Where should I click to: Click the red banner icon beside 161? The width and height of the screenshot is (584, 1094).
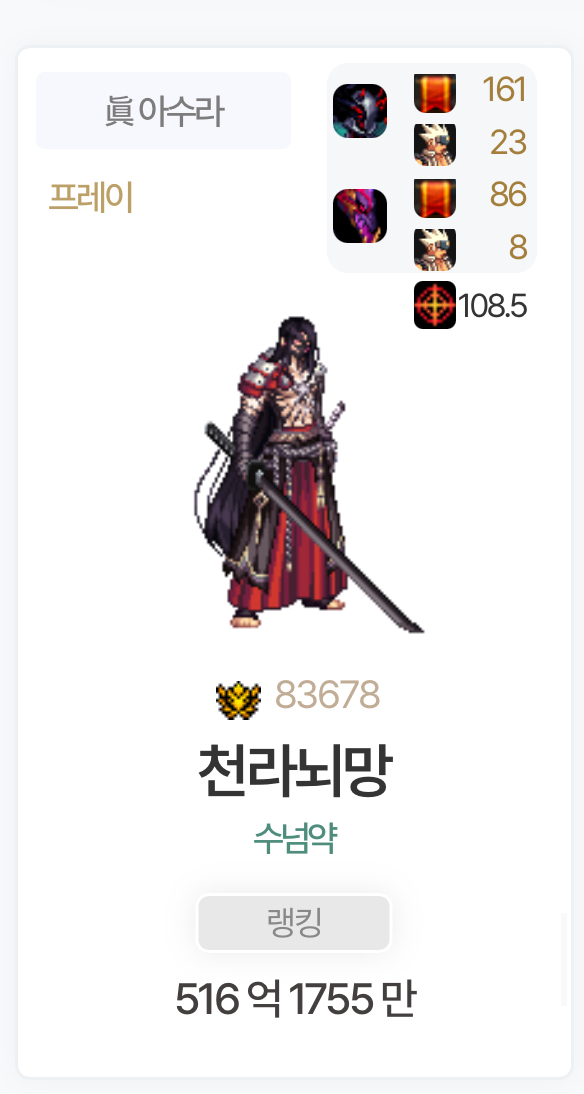tap(435, 93)
